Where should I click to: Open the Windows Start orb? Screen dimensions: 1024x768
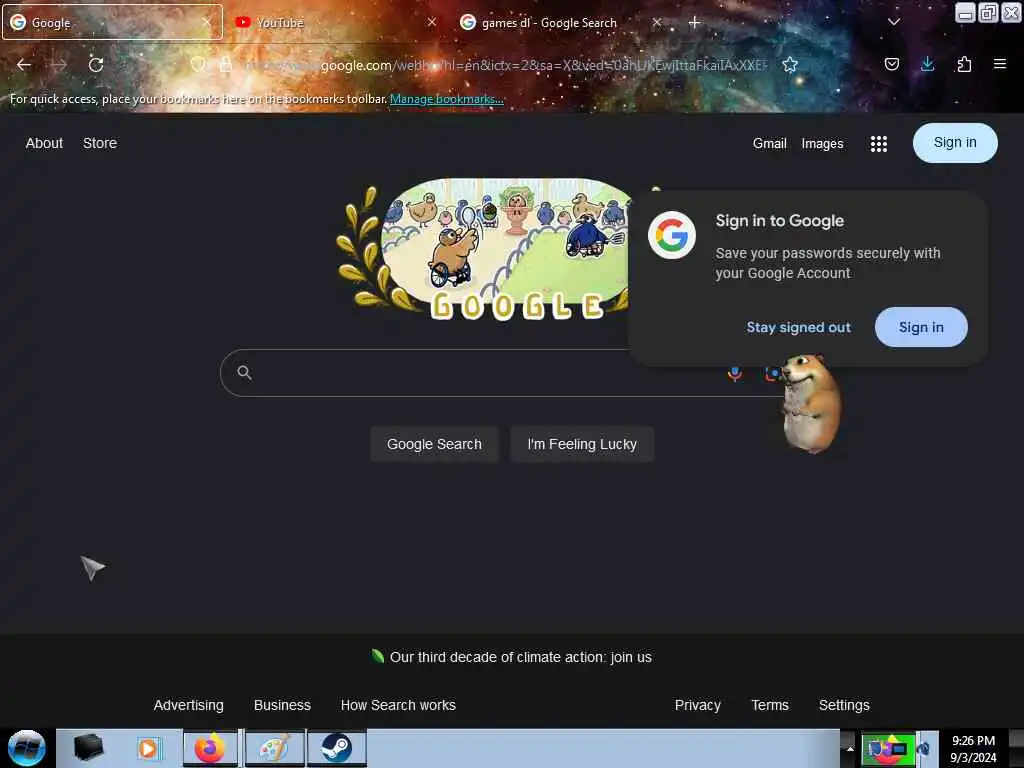27,748
